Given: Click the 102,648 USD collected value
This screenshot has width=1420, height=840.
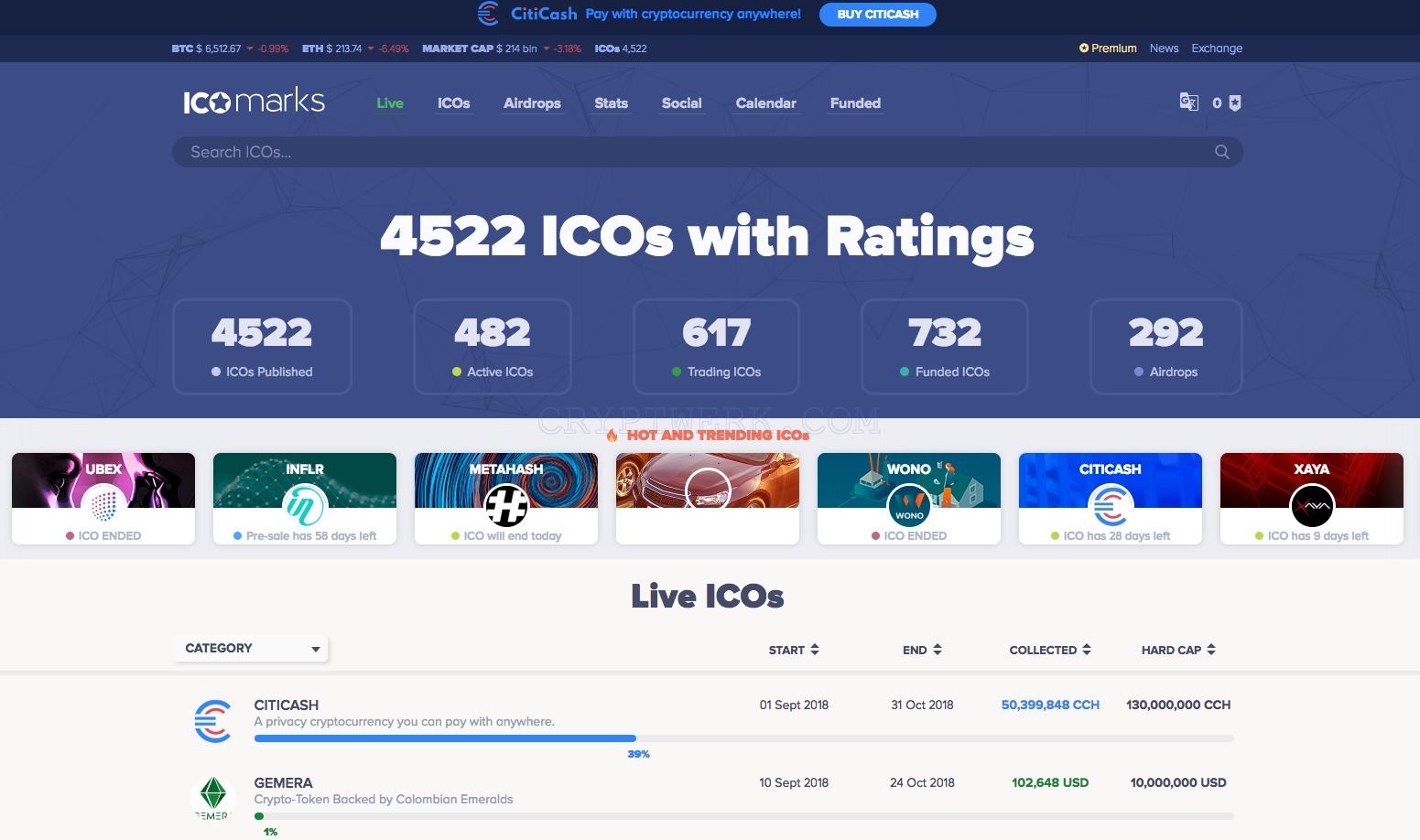Looking at the screenshot, I should 1050,783.
